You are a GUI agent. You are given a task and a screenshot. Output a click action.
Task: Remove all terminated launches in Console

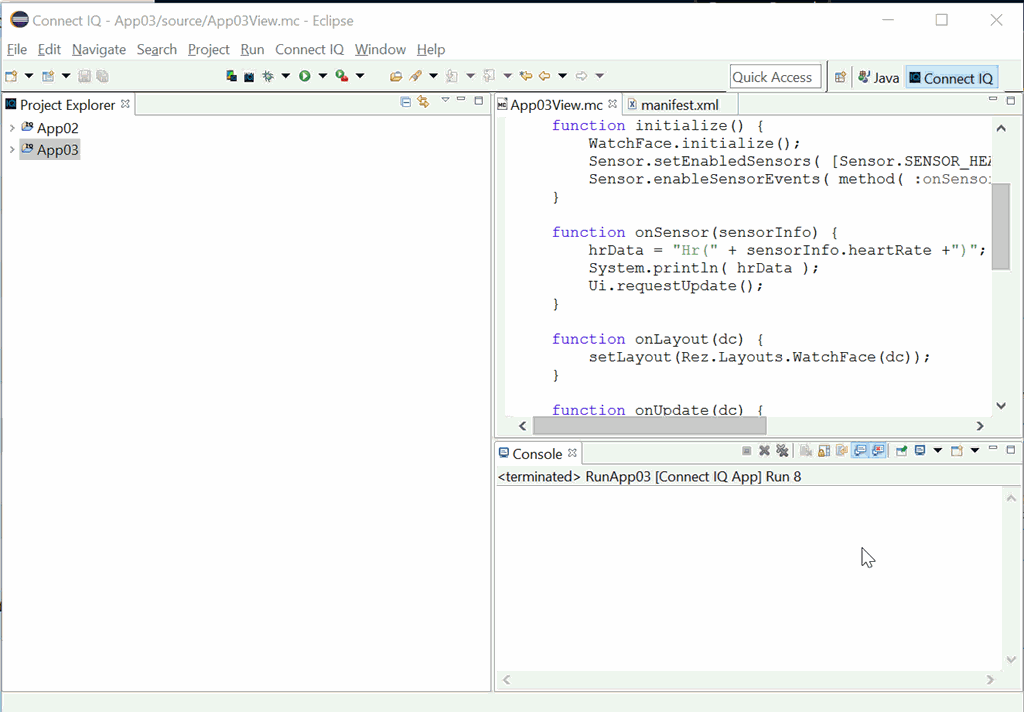[782, 452]
